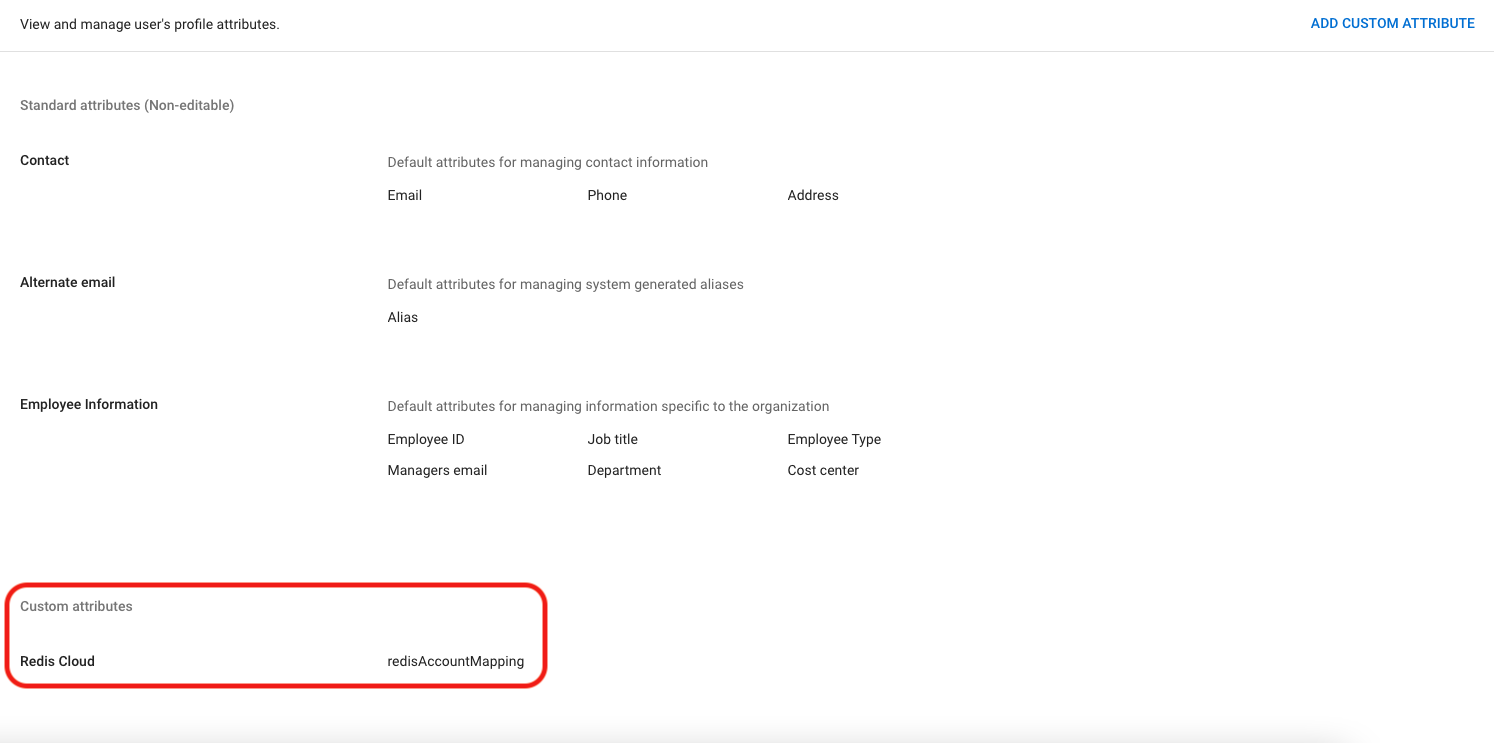Image resolution: width=1494 pixels, height=743 pixels.
Task: Click the Job title attribute
Action: [x=612, y=439]
